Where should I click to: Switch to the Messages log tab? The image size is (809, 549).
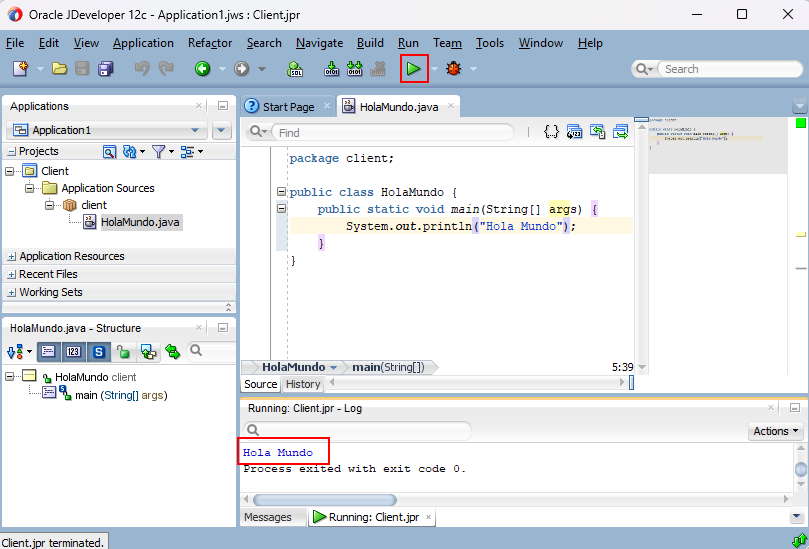267,517
